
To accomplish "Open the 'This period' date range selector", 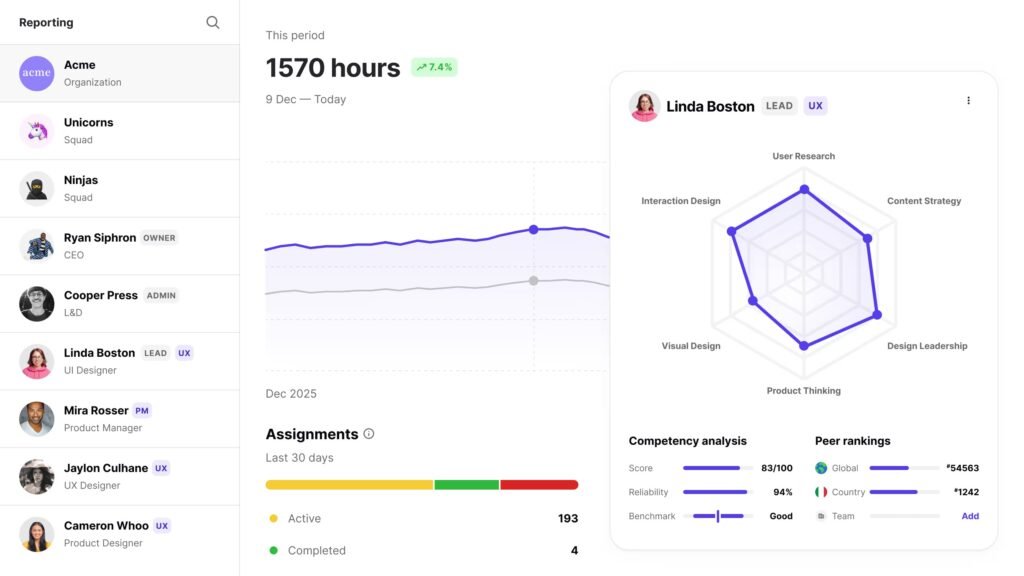I will coord(294,34).
